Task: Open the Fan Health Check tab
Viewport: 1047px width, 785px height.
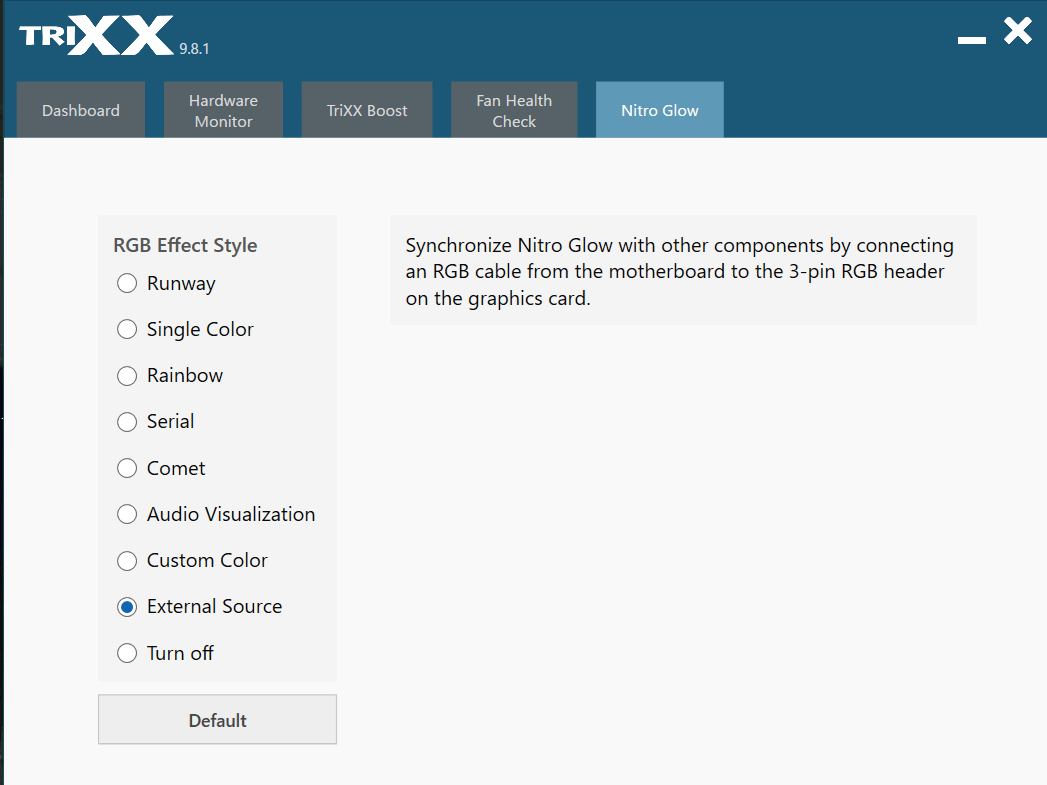Action: click(x=514, y=111)
